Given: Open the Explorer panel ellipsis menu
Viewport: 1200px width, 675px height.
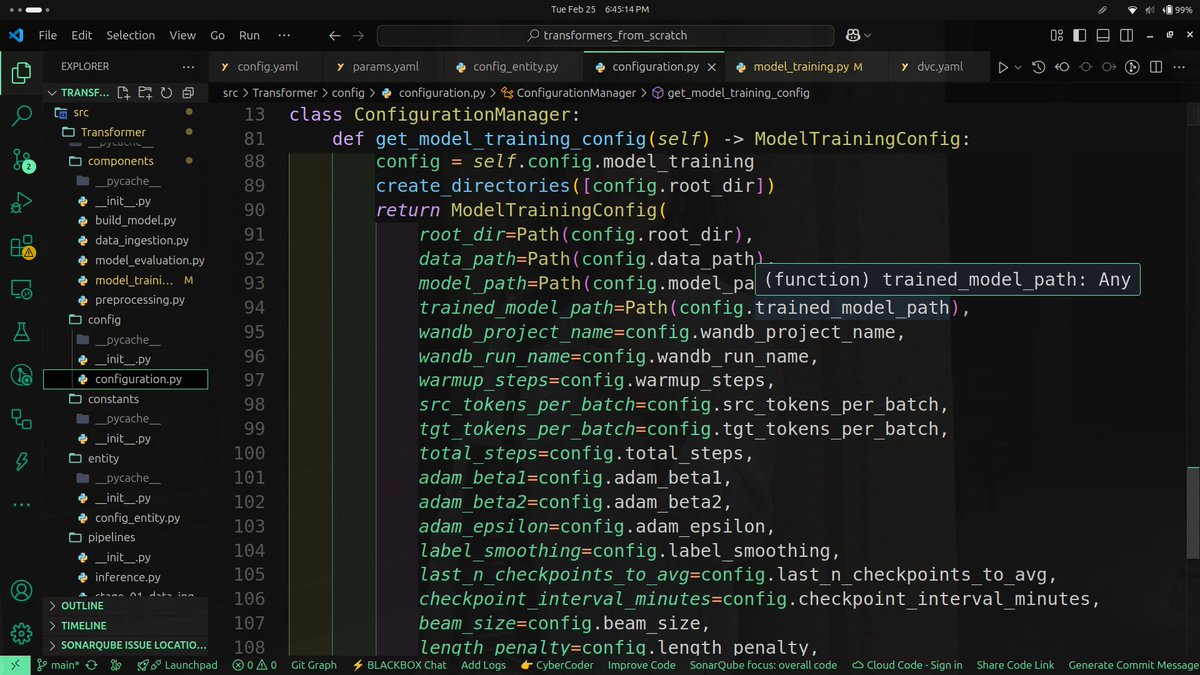Looking at the screenshot, I should click(188, 67).
